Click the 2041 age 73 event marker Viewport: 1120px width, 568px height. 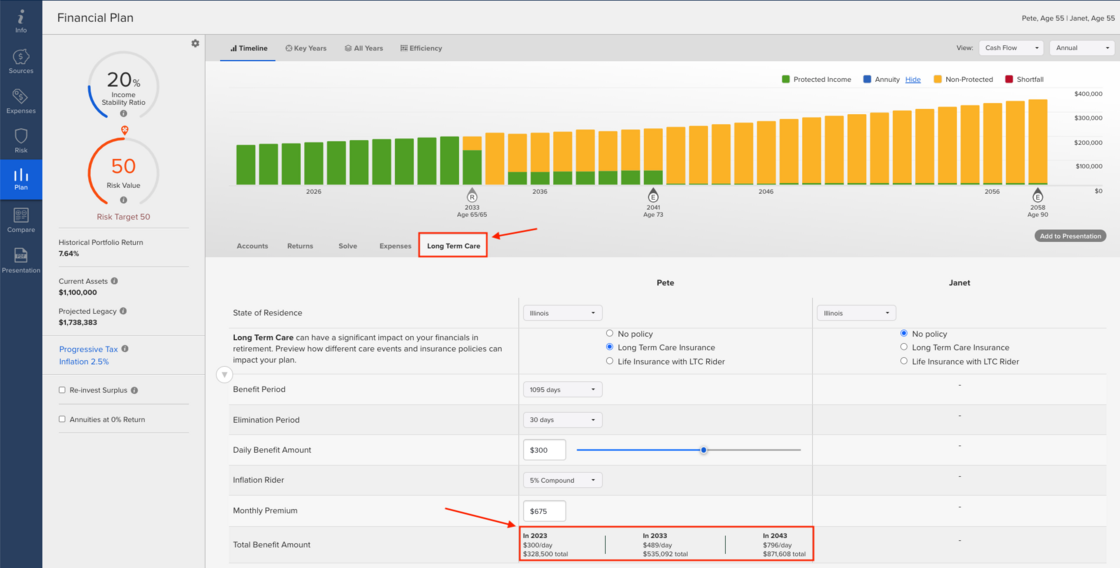point(653,196)
